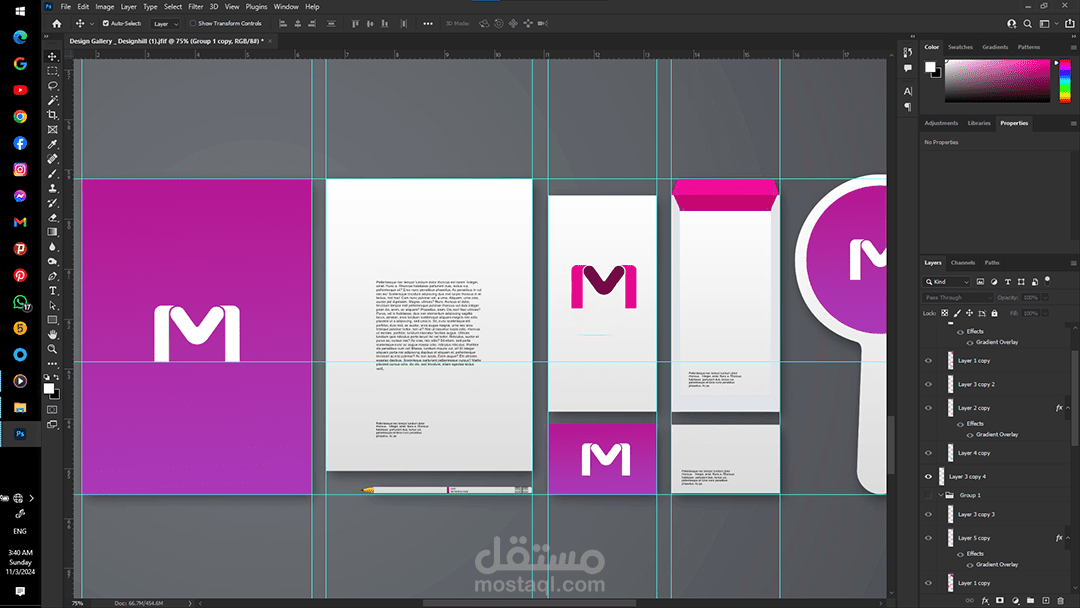
Task: Select the Gradient tool
Action: [52, 232]
